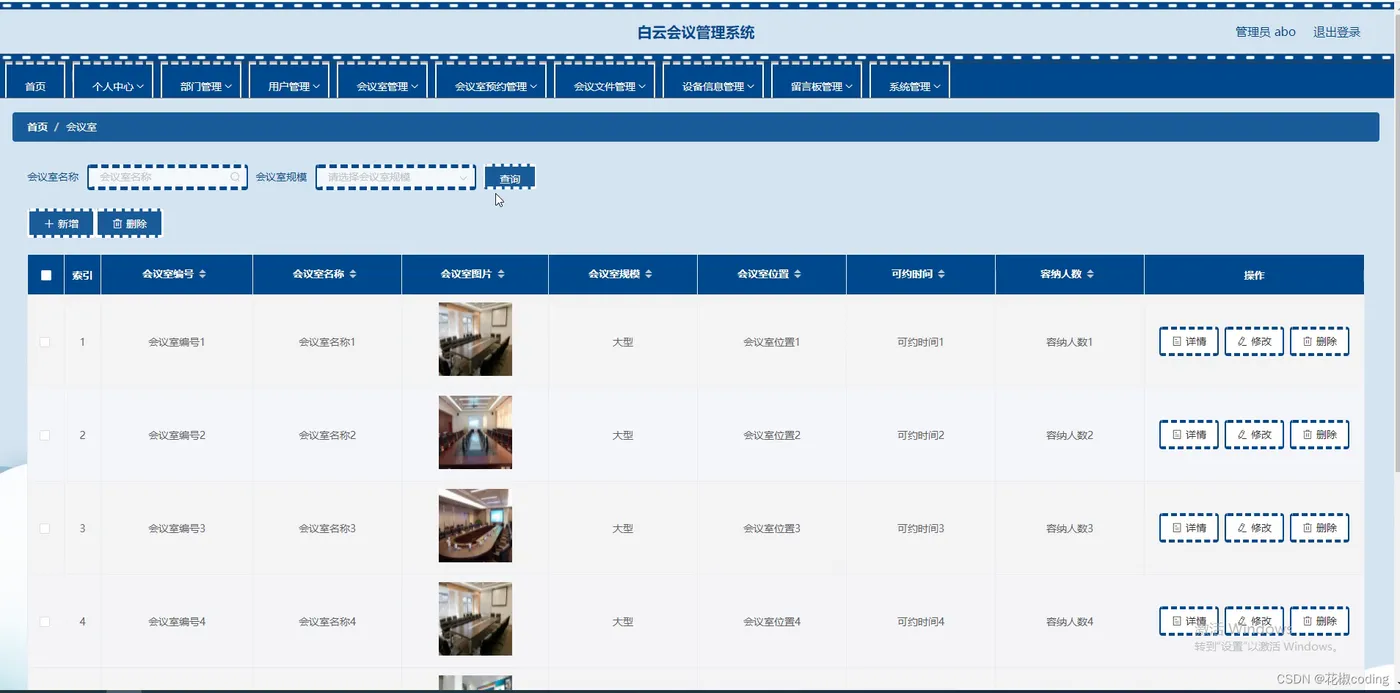Check the checkbox for row 3
1400x693 pixels.
pyautogui.click(x=45, y=528)
